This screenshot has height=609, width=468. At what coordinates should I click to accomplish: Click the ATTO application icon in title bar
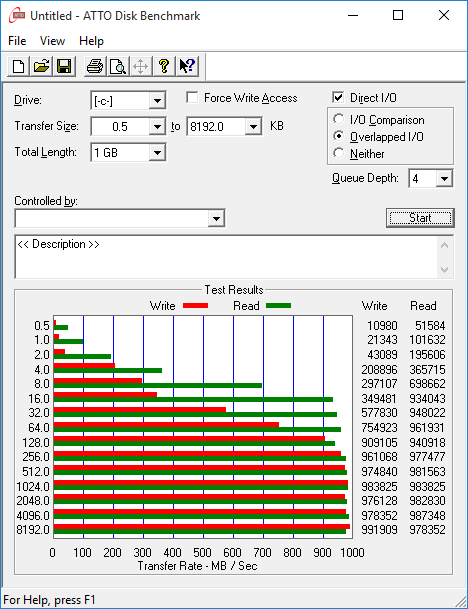coord(17,16)
